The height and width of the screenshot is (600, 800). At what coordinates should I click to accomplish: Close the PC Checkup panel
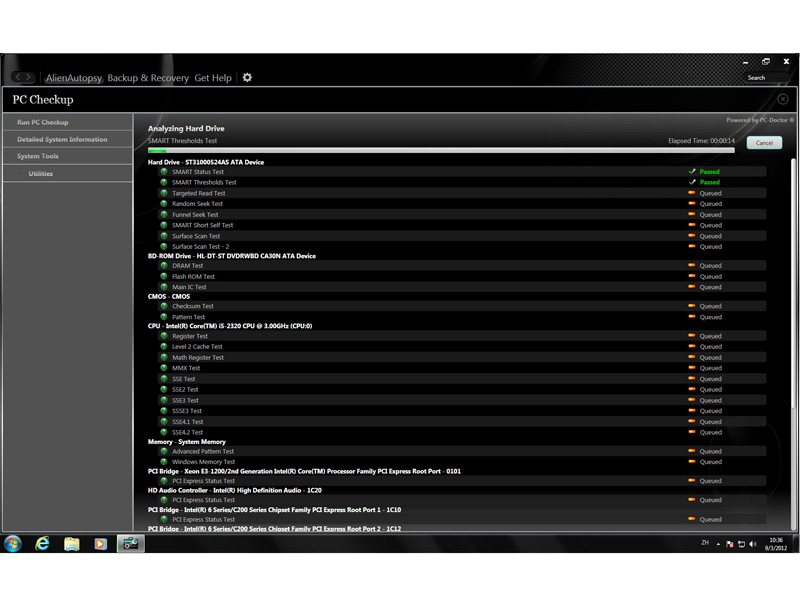(x=782, y=99)
